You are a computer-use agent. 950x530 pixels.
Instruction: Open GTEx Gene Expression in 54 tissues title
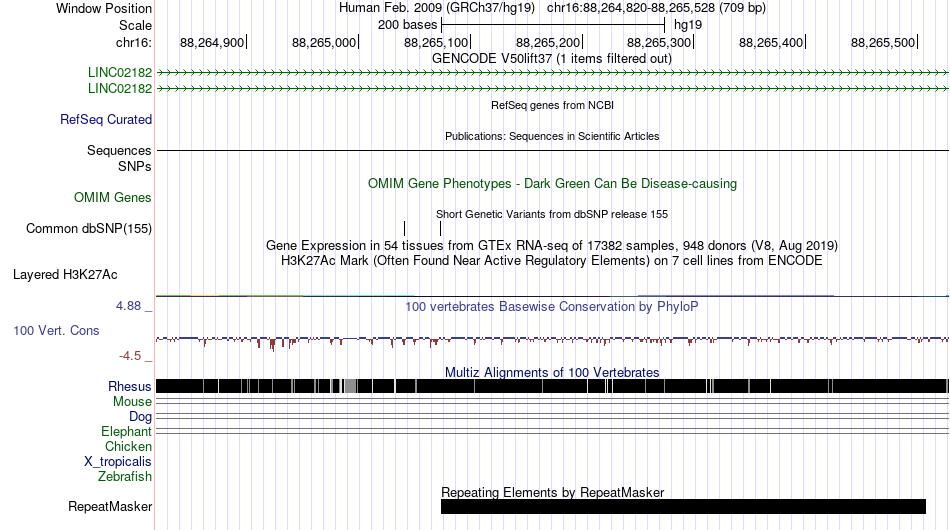552,245
